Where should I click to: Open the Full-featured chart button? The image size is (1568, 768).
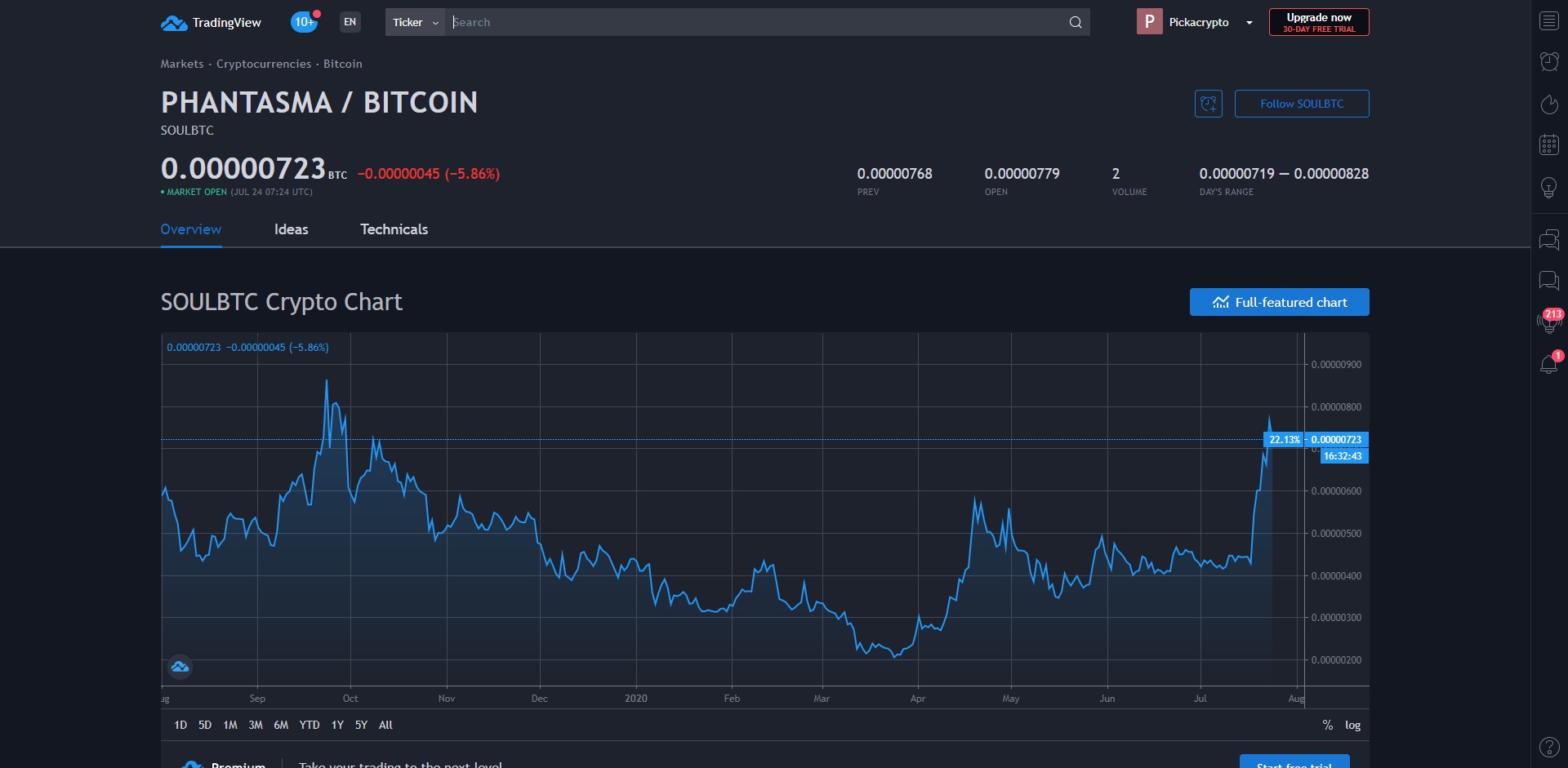tap(1280, 302)
